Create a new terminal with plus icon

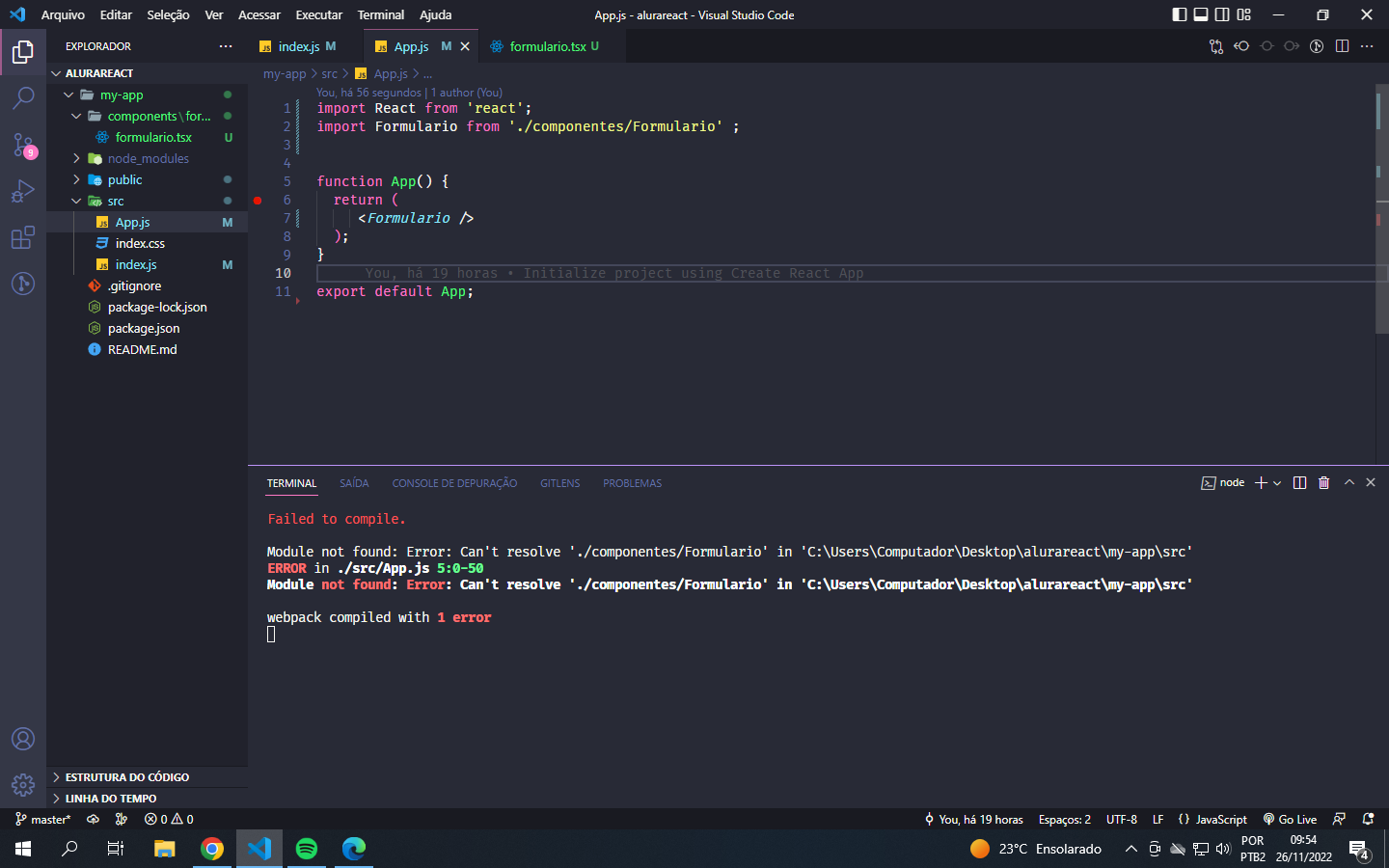pyautogui.click(x=1261, y=483)
